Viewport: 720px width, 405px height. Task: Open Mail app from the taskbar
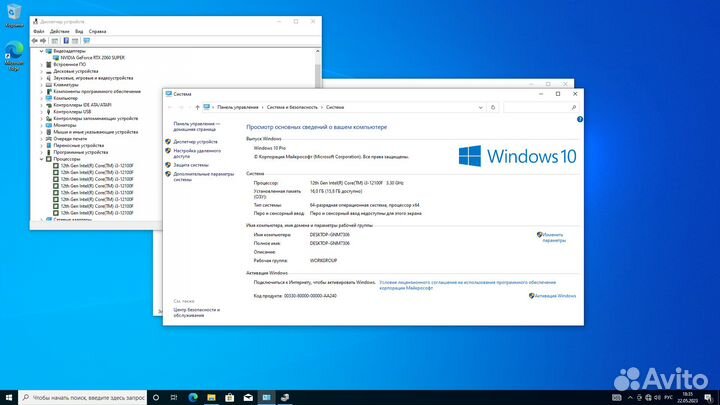248,398
